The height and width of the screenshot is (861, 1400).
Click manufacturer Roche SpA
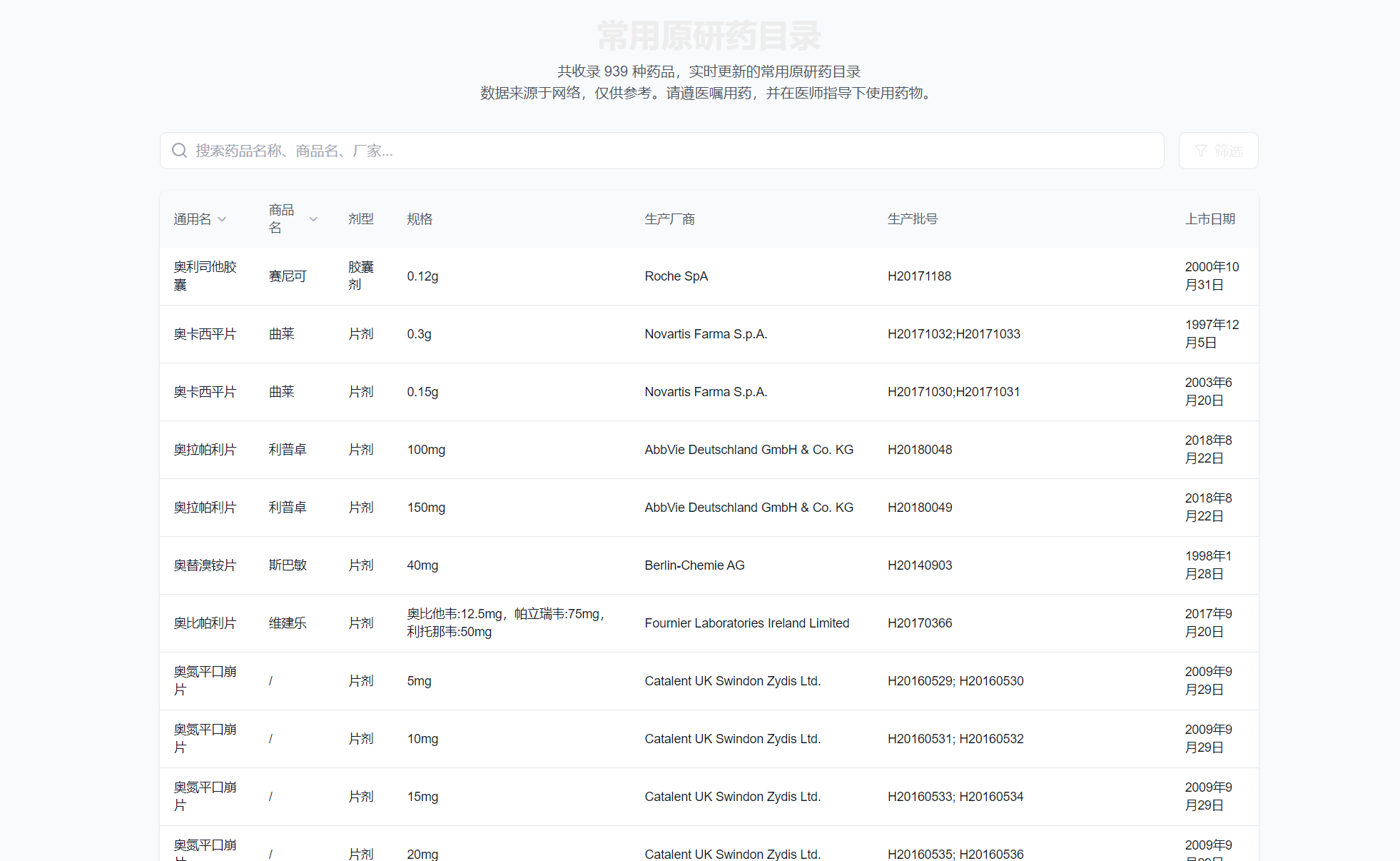click(x=676, y=276)
